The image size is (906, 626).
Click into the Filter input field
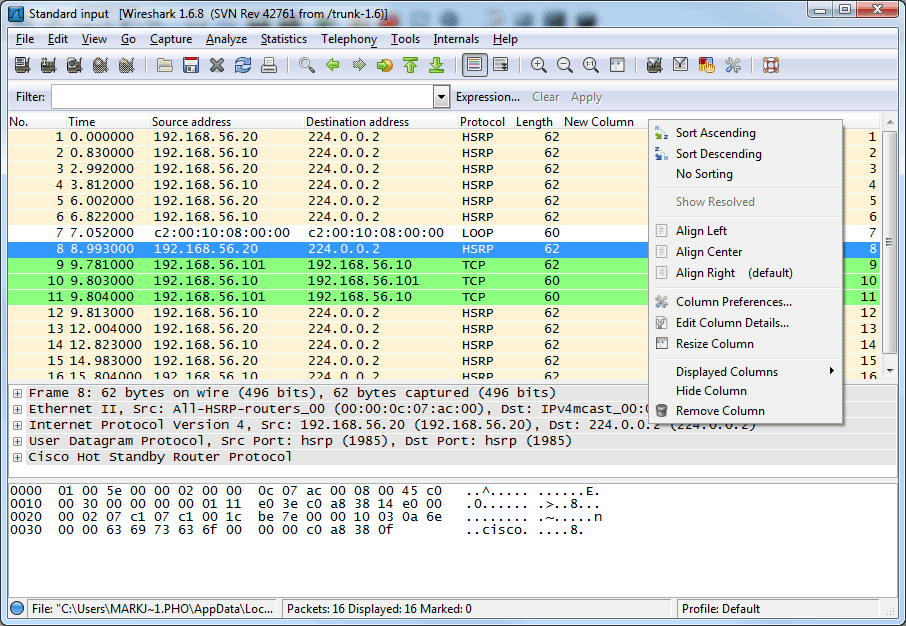[243, 97]
